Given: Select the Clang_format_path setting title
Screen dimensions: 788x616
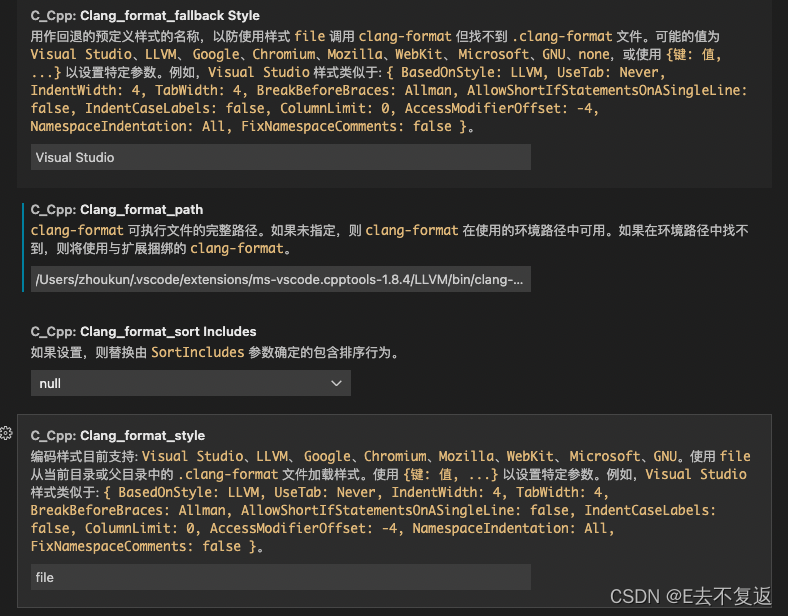Looking at the screenshot, I should pyautogui.click(x=117, y=210).
